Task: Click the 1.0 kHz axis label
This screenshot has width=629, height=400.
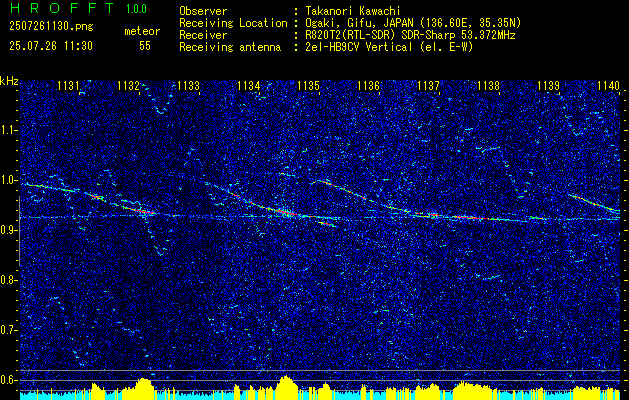Action: coord(9,180)
